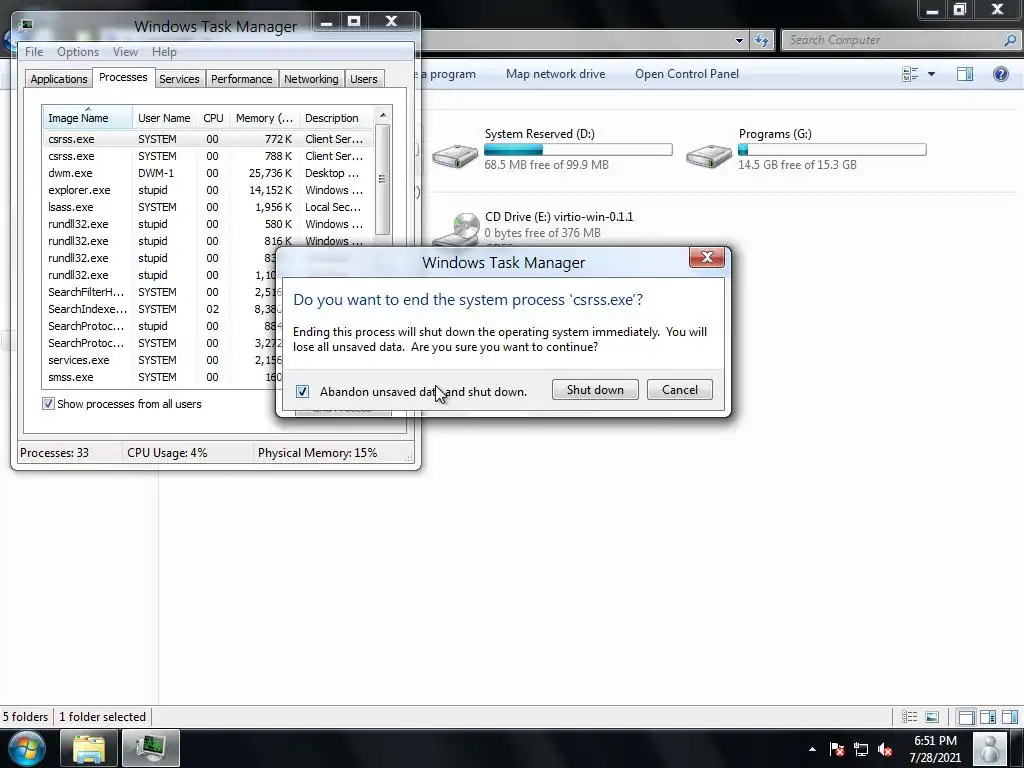Sort by Description column header

tap(336, 118)
